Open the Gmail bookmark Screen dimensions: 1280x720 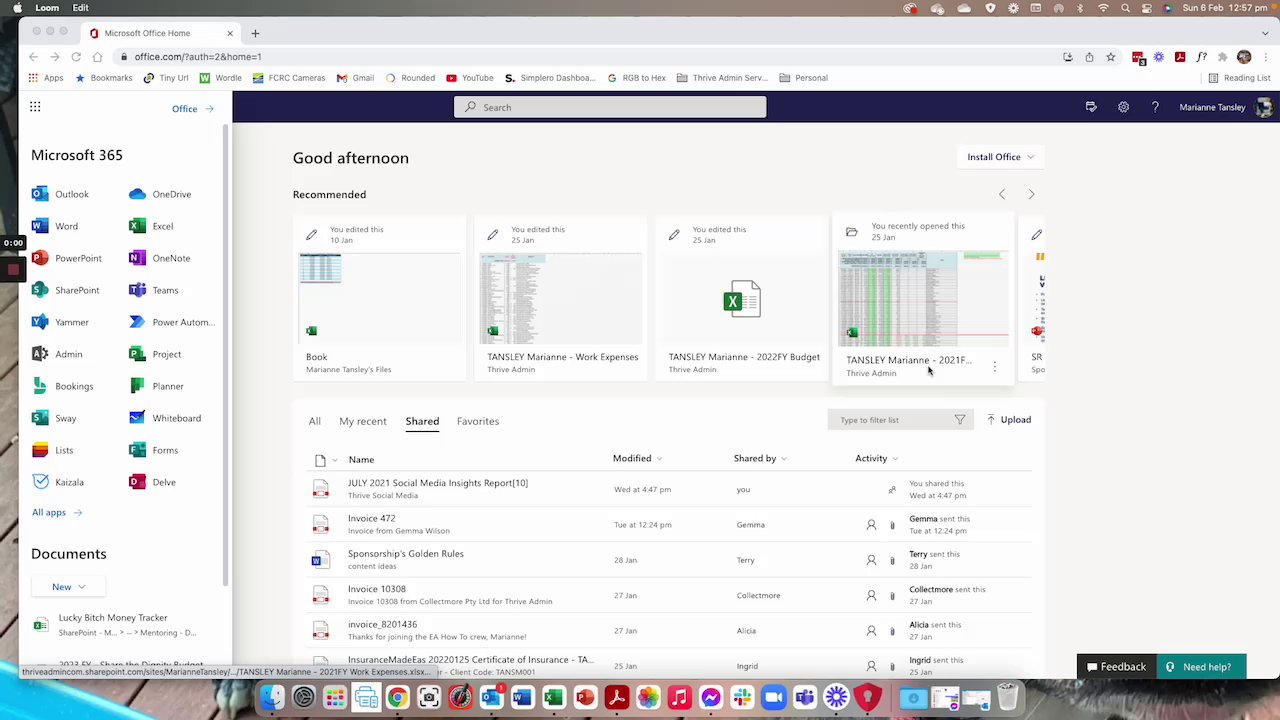coord(355,78)
